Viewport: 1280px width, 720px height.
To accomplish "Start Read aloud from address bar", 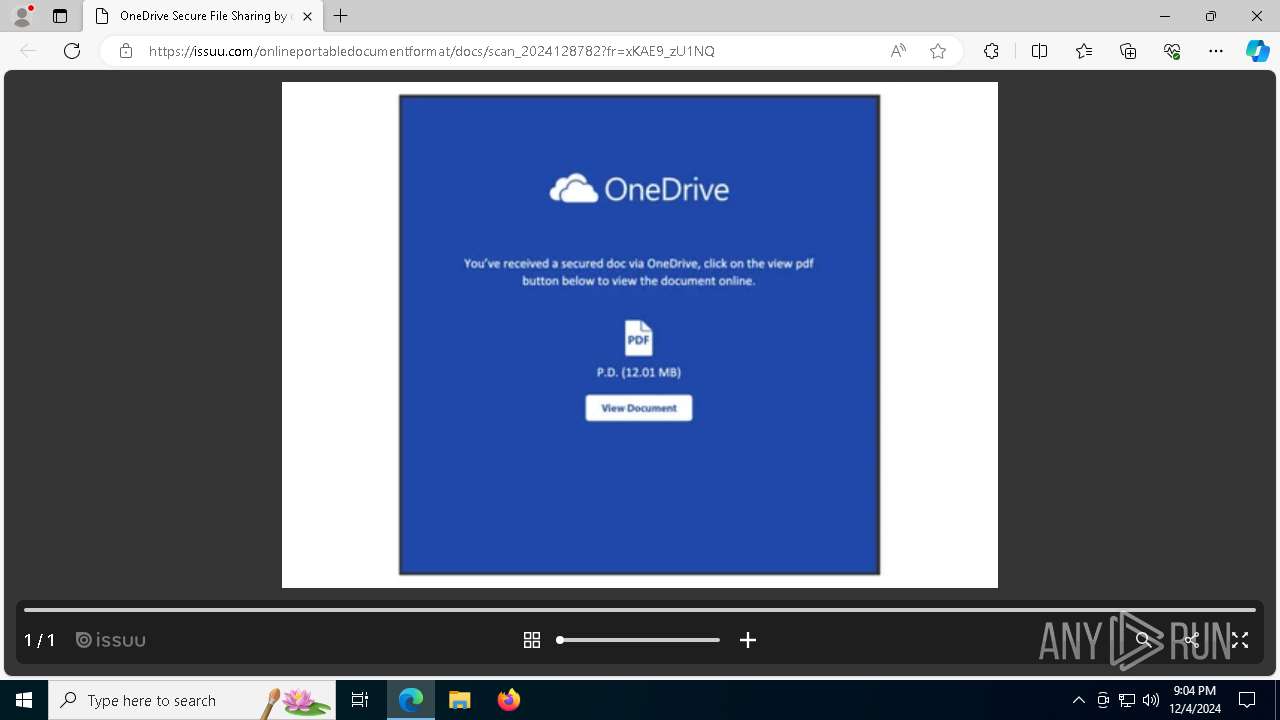I will (898, 51).
